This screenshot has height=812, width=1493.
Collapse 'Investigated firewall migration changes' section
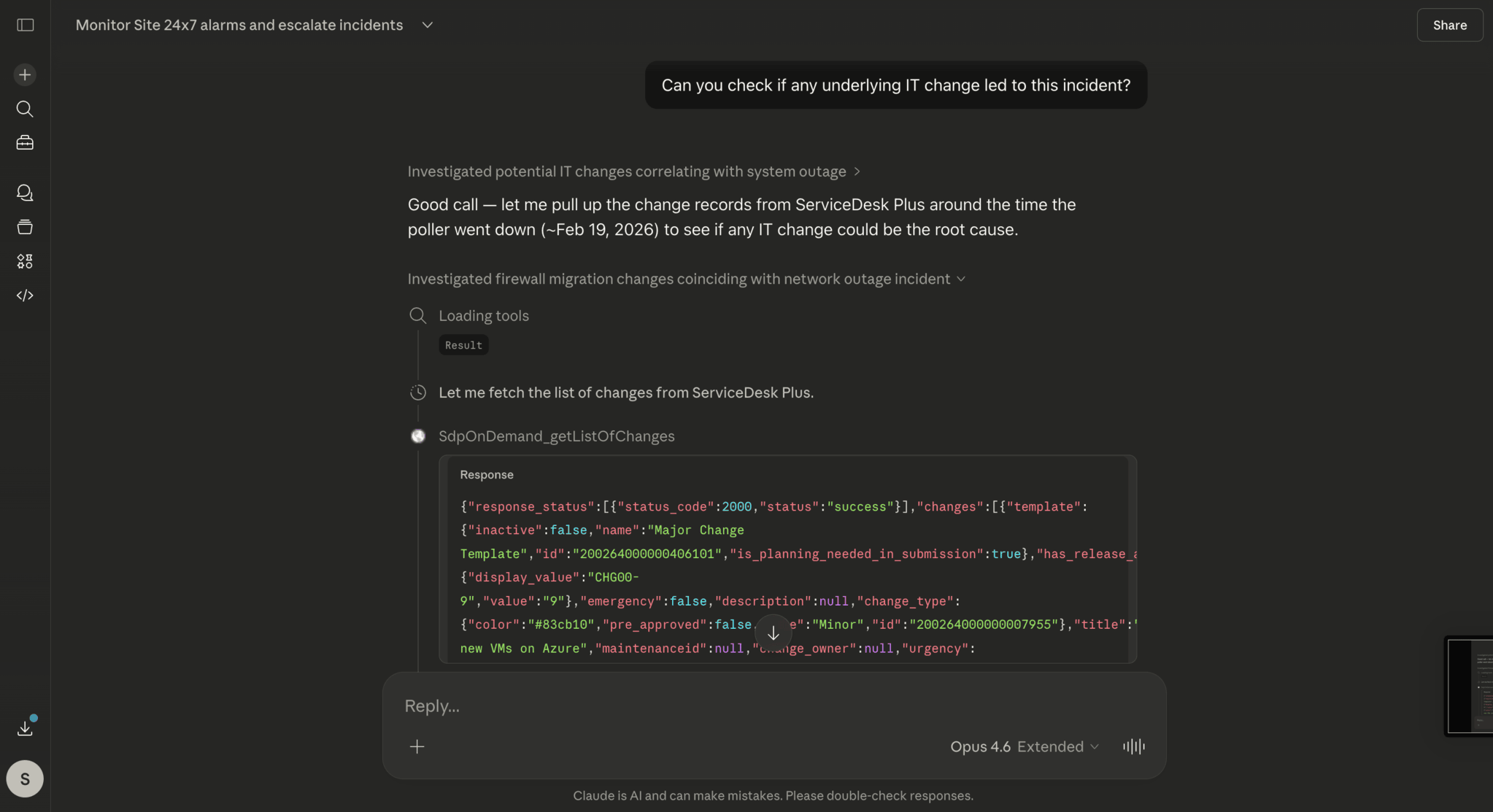point(686,279)
